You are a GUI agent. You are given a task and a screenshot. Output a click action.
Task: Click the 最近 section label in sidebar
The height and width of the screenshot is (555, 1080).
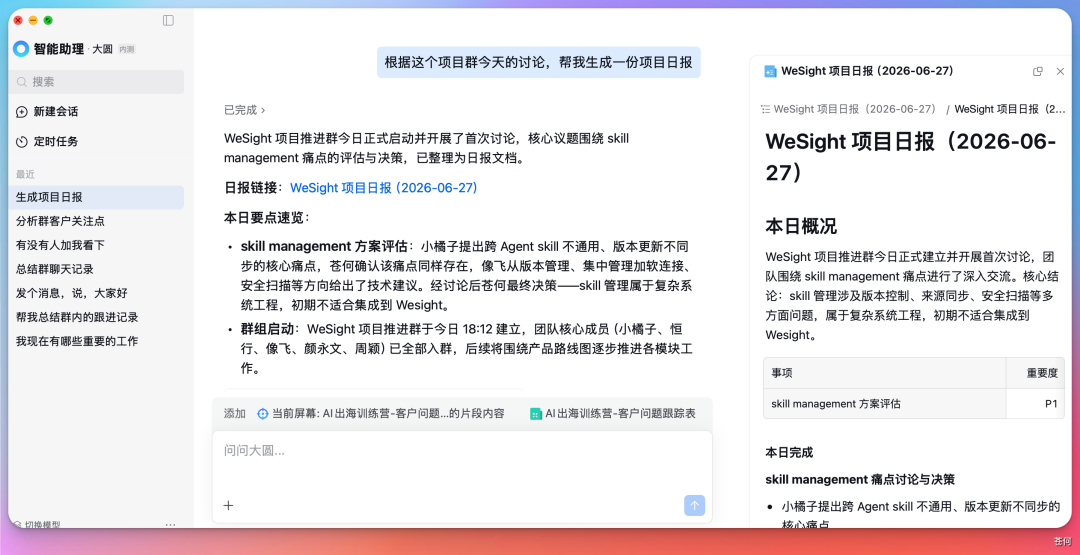point(25,175)
